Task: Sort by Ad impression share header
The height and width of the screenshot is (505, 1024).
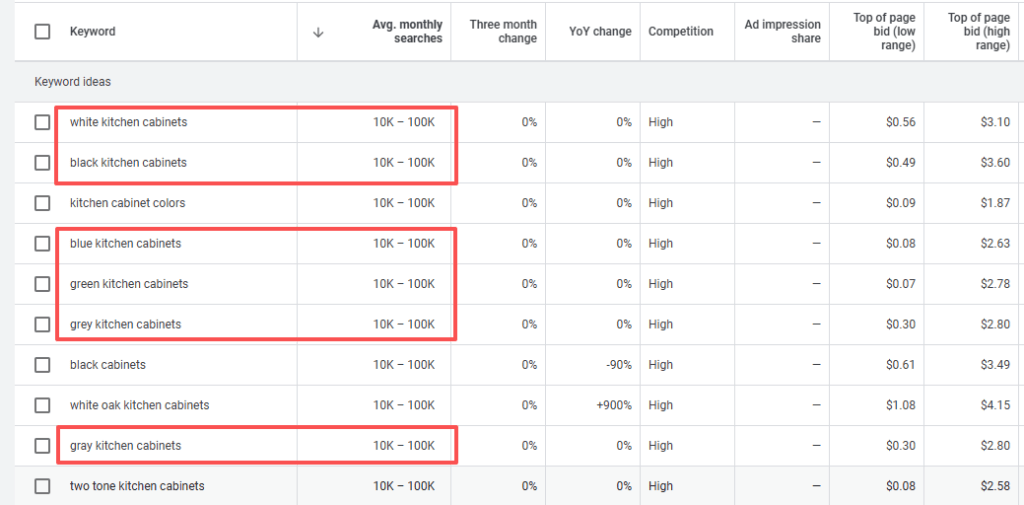Action: [782, 31]
